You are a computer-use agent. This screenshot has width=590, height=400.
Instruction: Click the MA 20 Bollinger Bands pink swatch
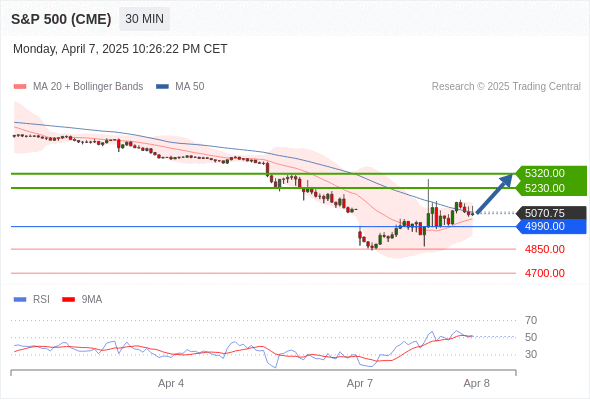point(20,87)
